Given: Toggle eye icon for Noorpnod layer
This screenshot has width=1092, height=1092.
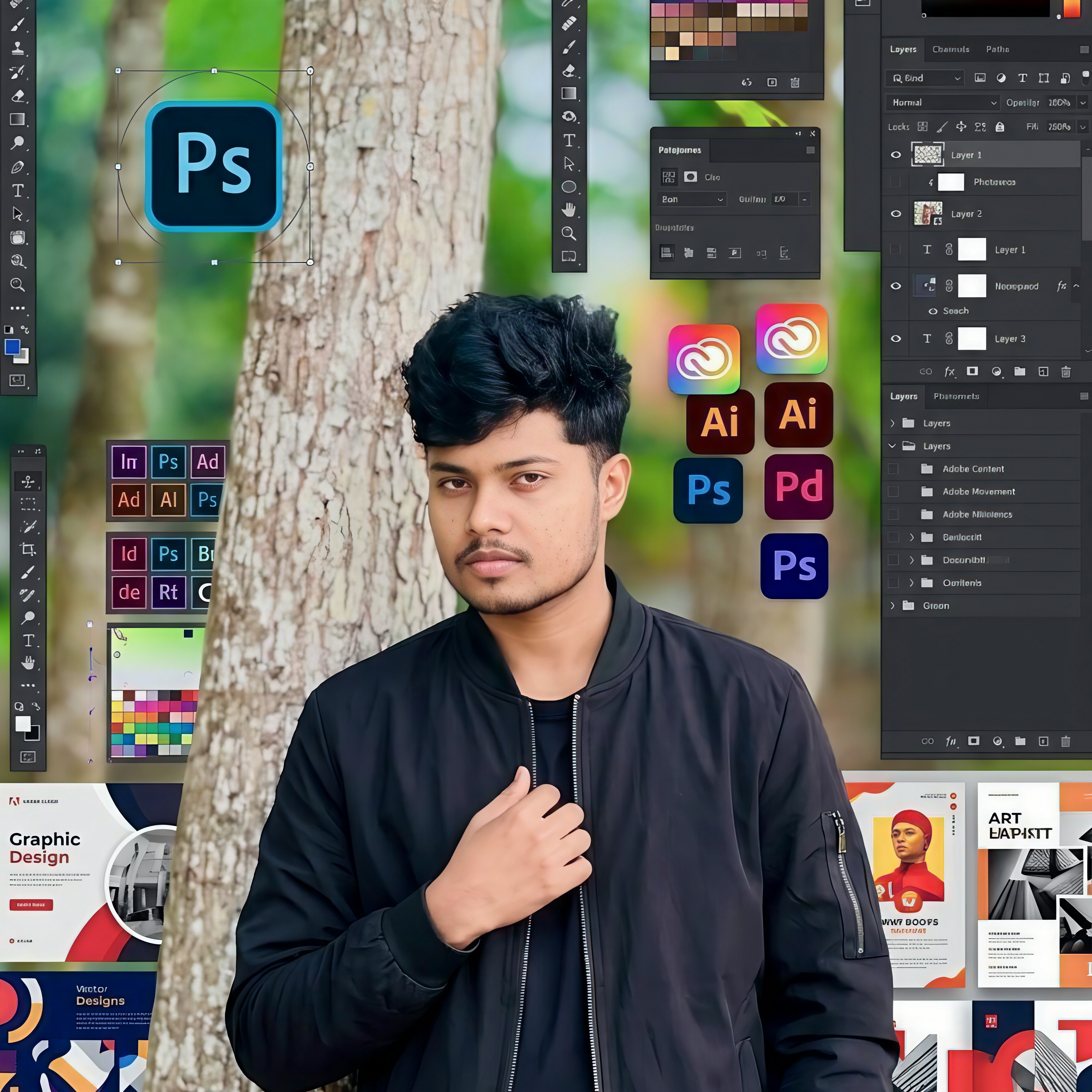Looking at the screenshot, I should click(896, 285).
